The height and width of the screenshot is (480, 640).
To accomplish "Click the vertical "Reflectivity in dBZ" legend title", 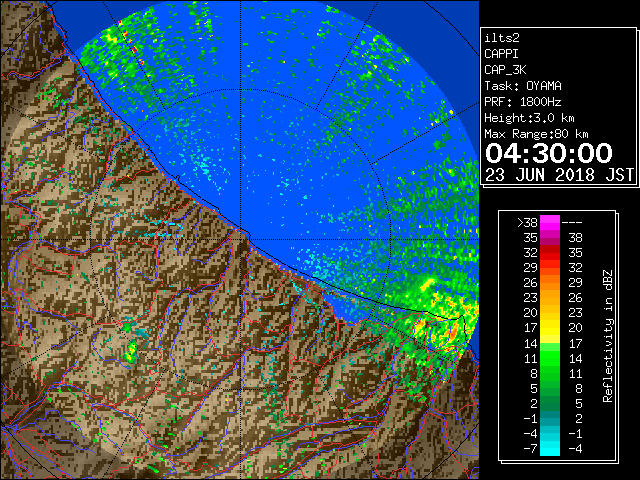I will tap(608, 336).
